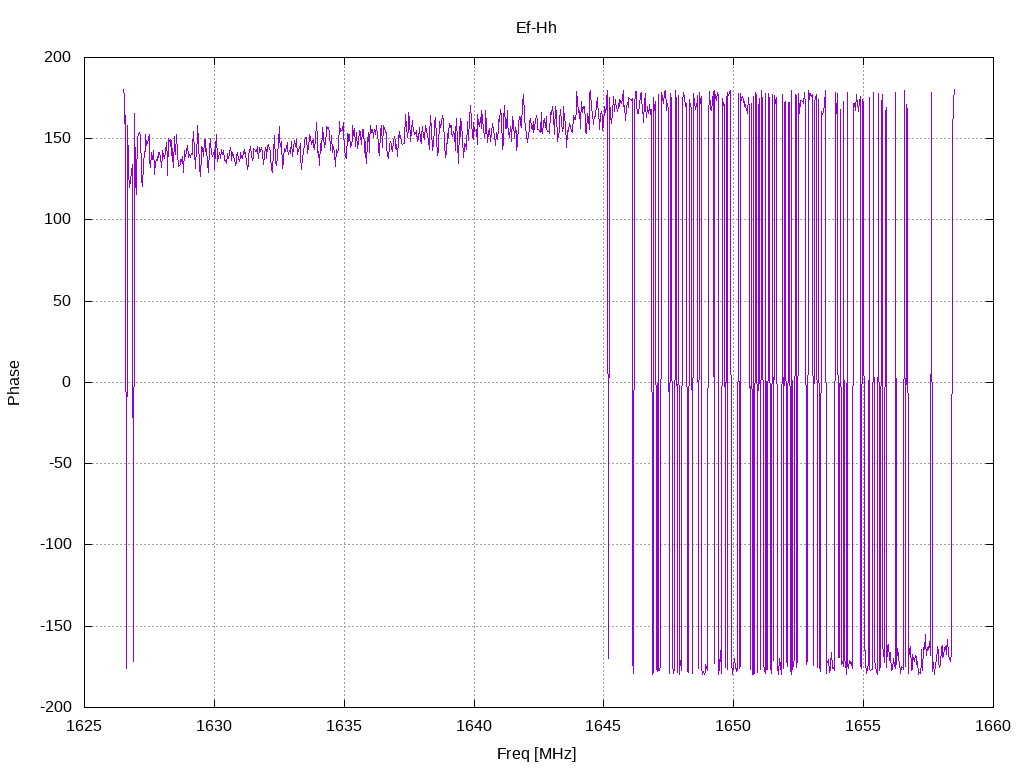The height and width of the screenshot is (768, 1024).
Task: Select the 'Phase' y-axis label
Action: pyautogui.click(x=14, y=383)
